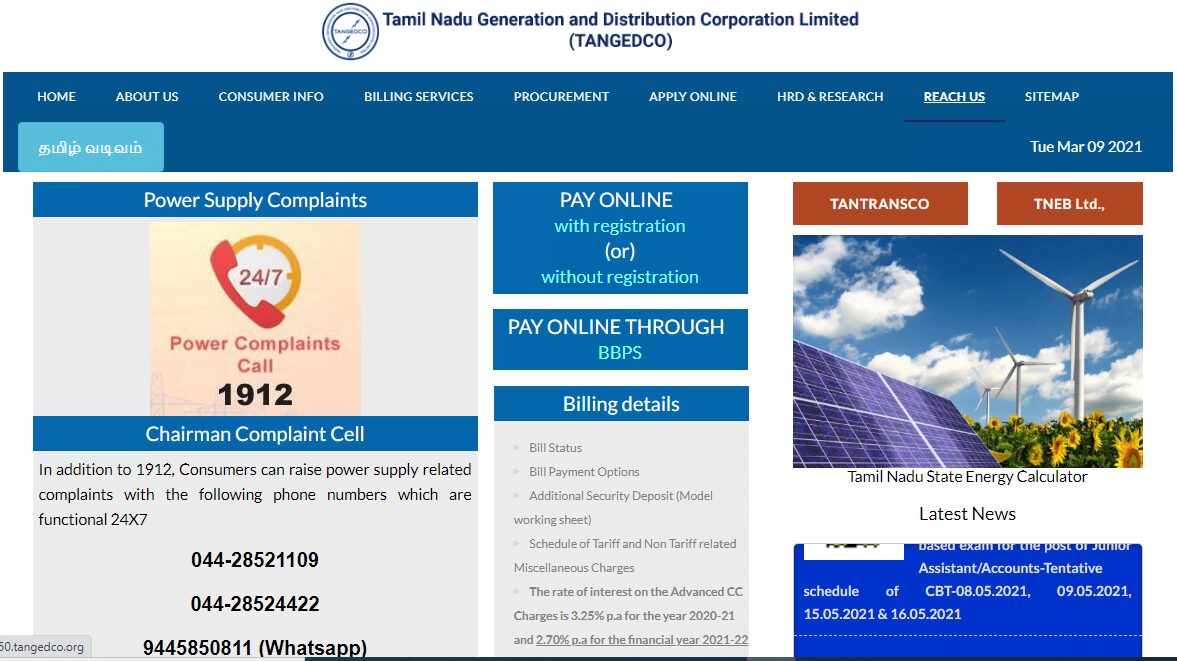Open the ABOUT US menu

coord(147,97)
